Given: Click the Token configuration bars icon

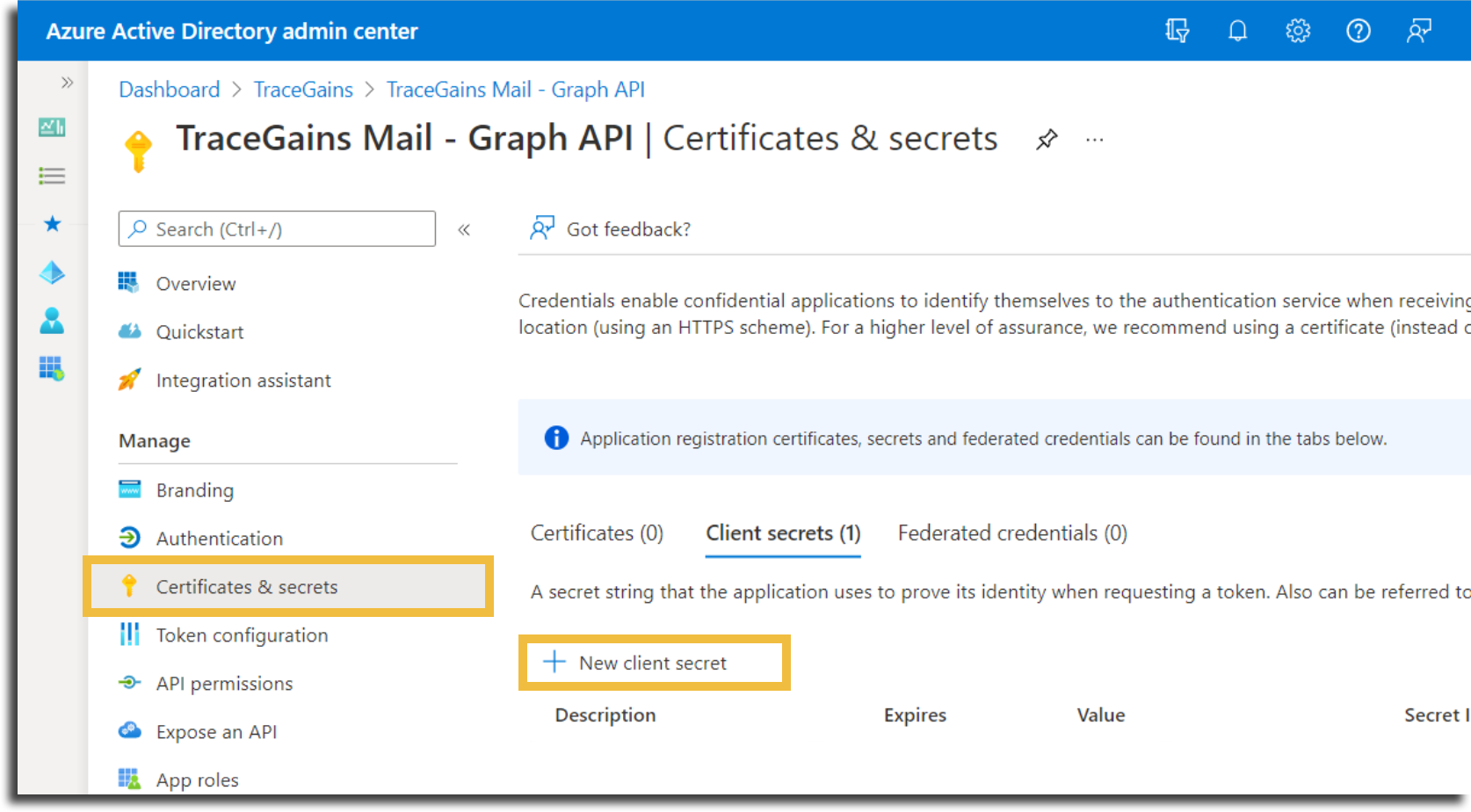Looking at the screenshot, I should [129, 634].
